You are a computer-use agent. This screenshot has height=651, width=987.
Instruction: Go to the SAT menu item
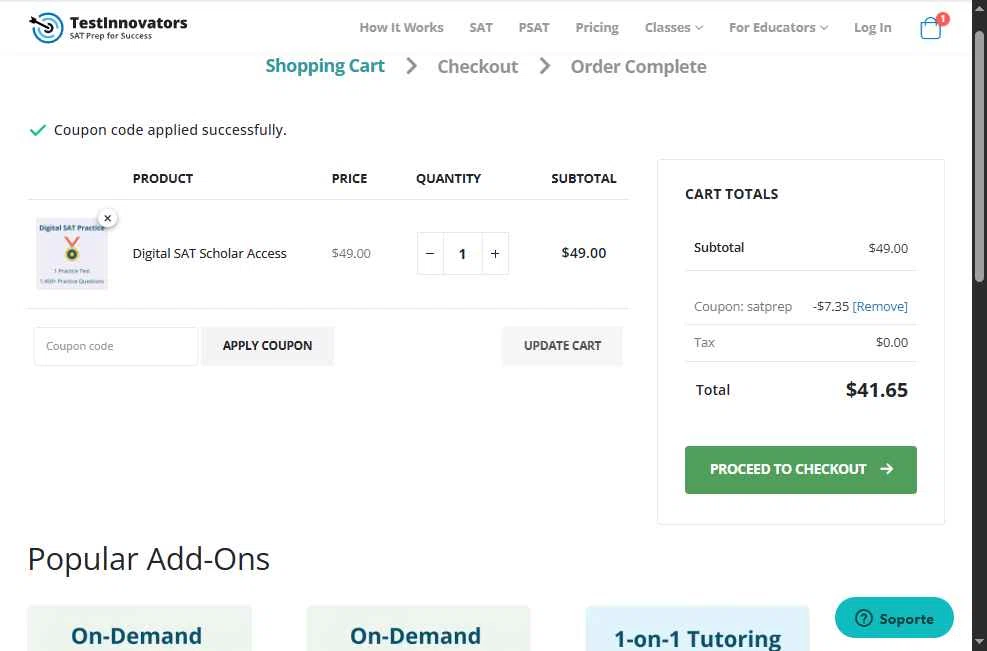(481, 28)
